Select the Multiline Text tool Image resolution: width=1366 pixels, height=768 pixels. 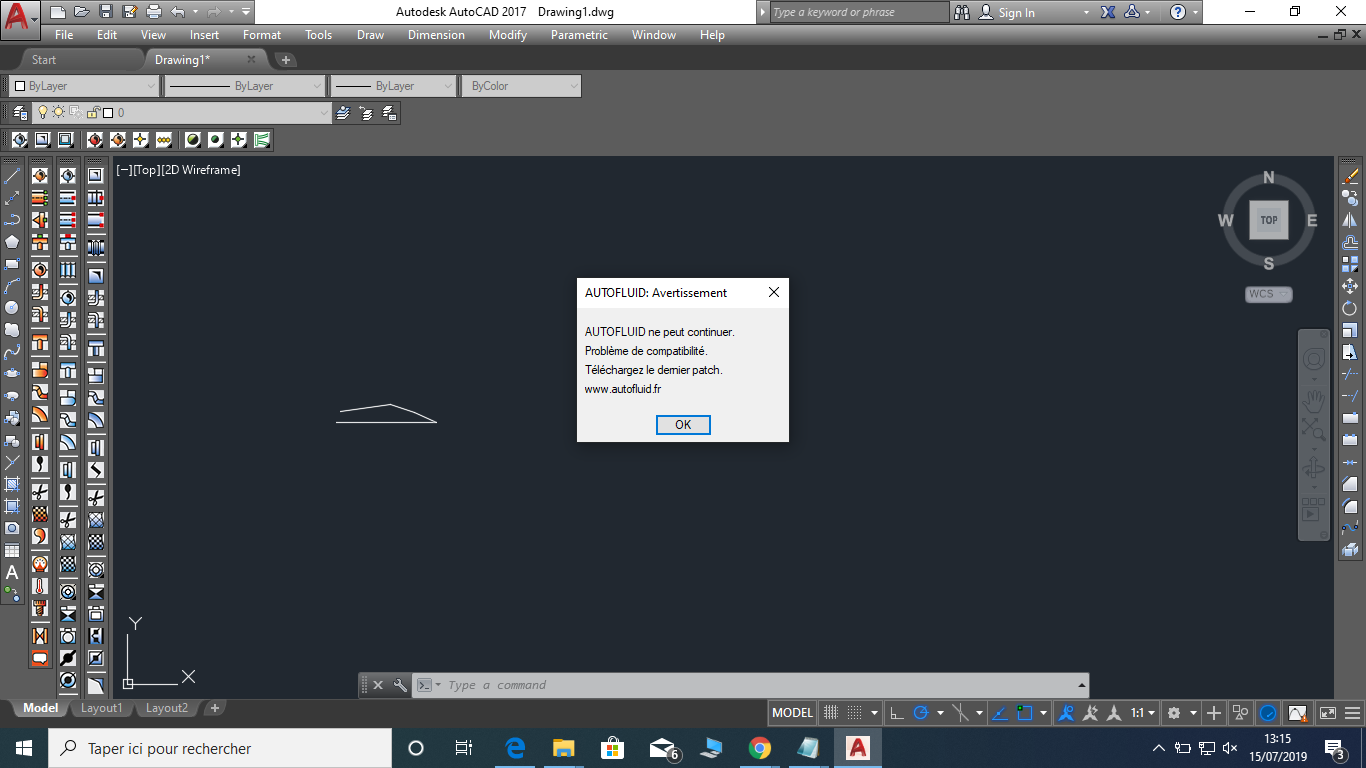pyautogui.click(x=12, y=572)
